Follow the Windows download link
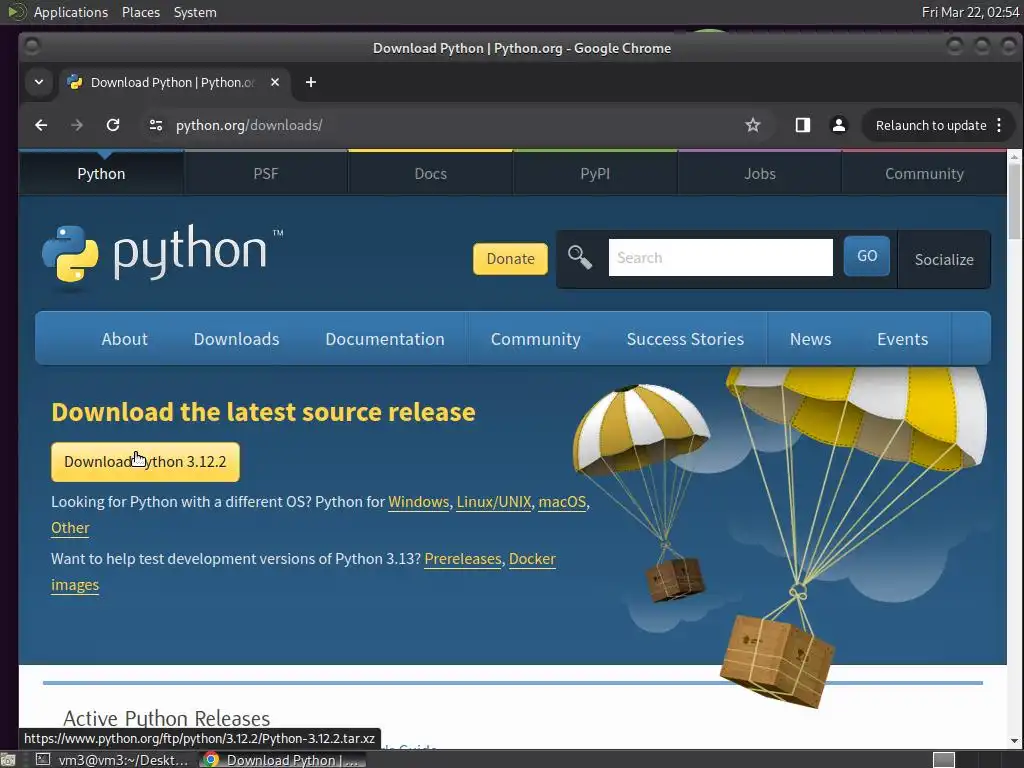1024x768 pixels. point(419,502)
